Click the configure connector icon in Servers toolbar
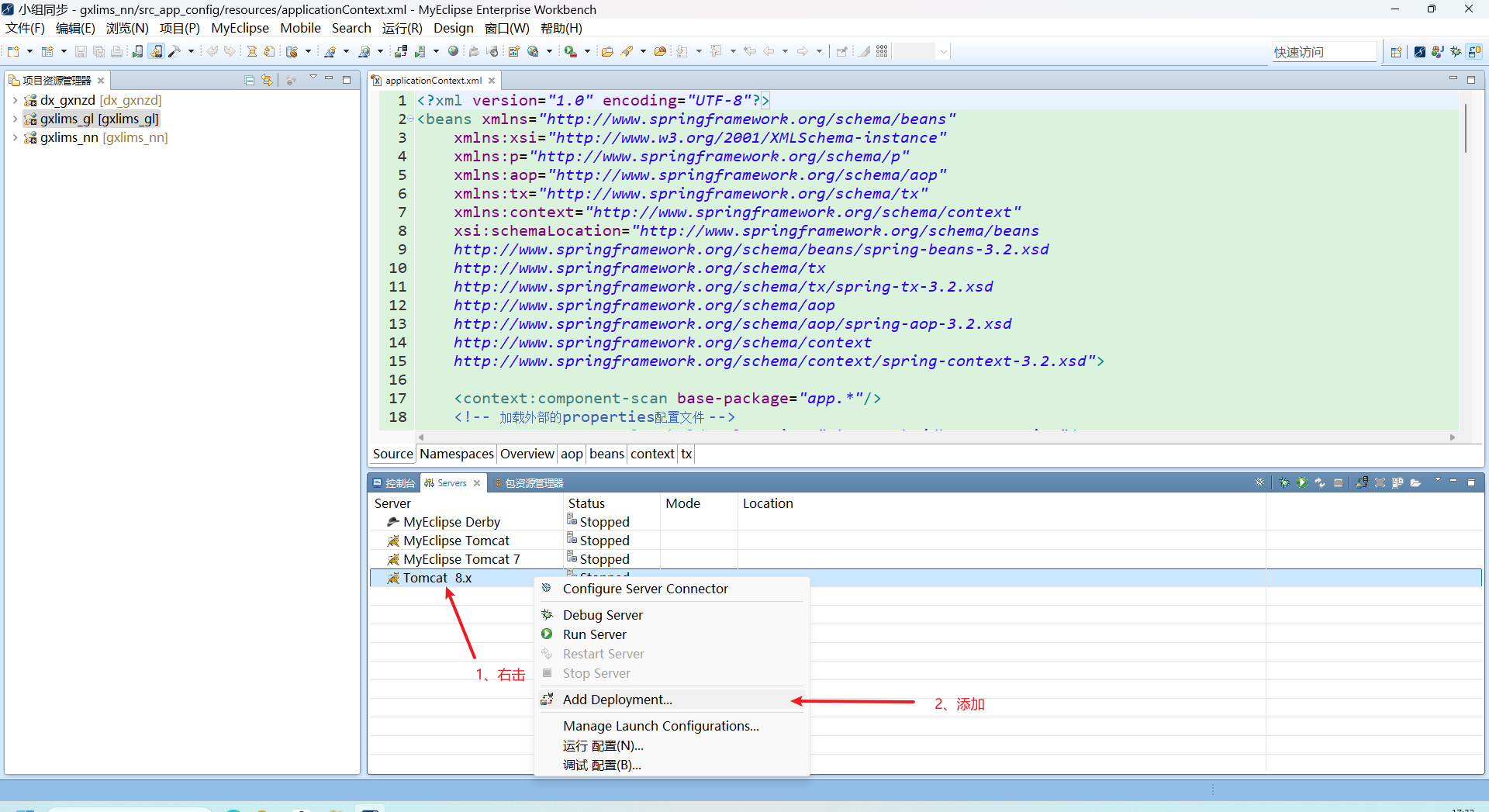 1259,482
